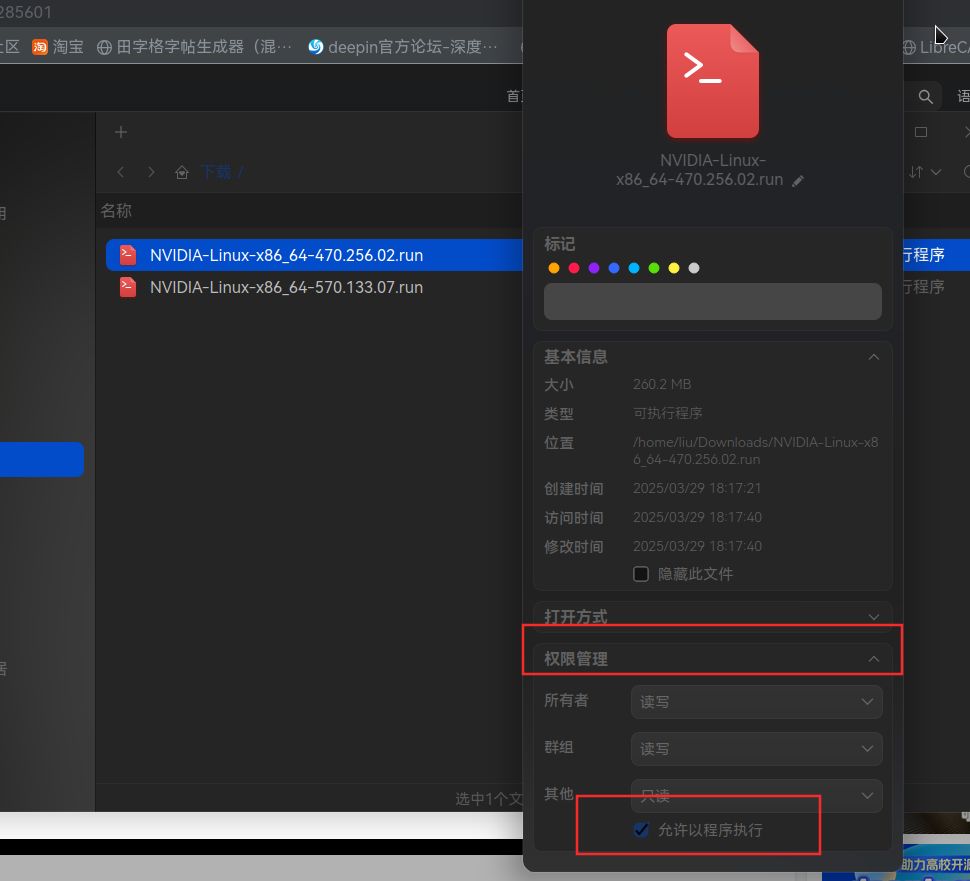Viewport: 970px width, 881px height.
Task: Collapse the 基本信息 section
Action: [873, 357]
